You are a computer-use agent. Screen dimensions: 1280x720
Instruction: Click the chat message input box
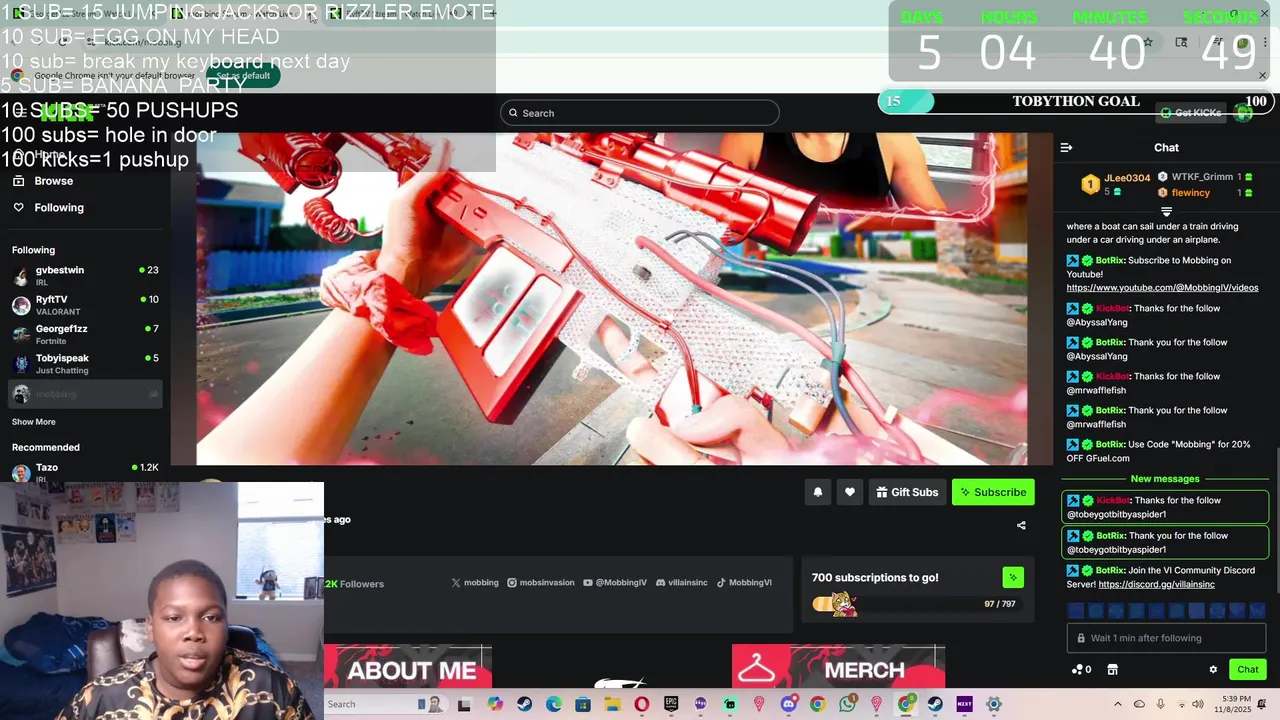pyautogui.click(x=1166, y=638)
